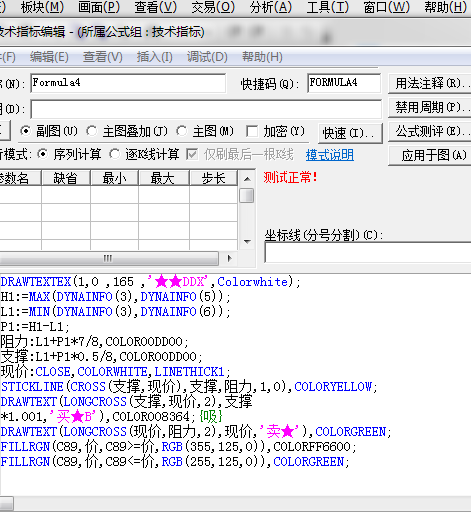Open the 查看(V) main menu
Image resolution: width=471 pixels, height=513 pixels.
click(155, 7)
